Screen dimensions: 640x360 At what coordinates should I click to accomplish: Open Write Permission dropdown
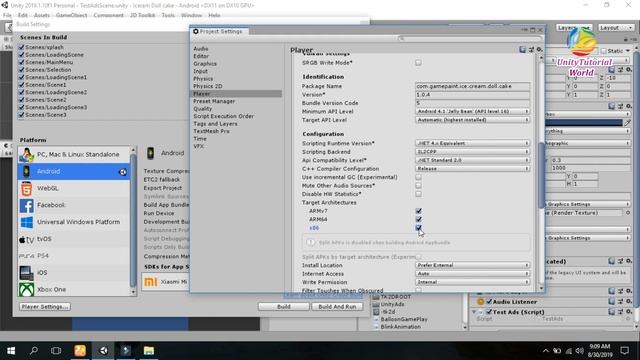(473, 282)
